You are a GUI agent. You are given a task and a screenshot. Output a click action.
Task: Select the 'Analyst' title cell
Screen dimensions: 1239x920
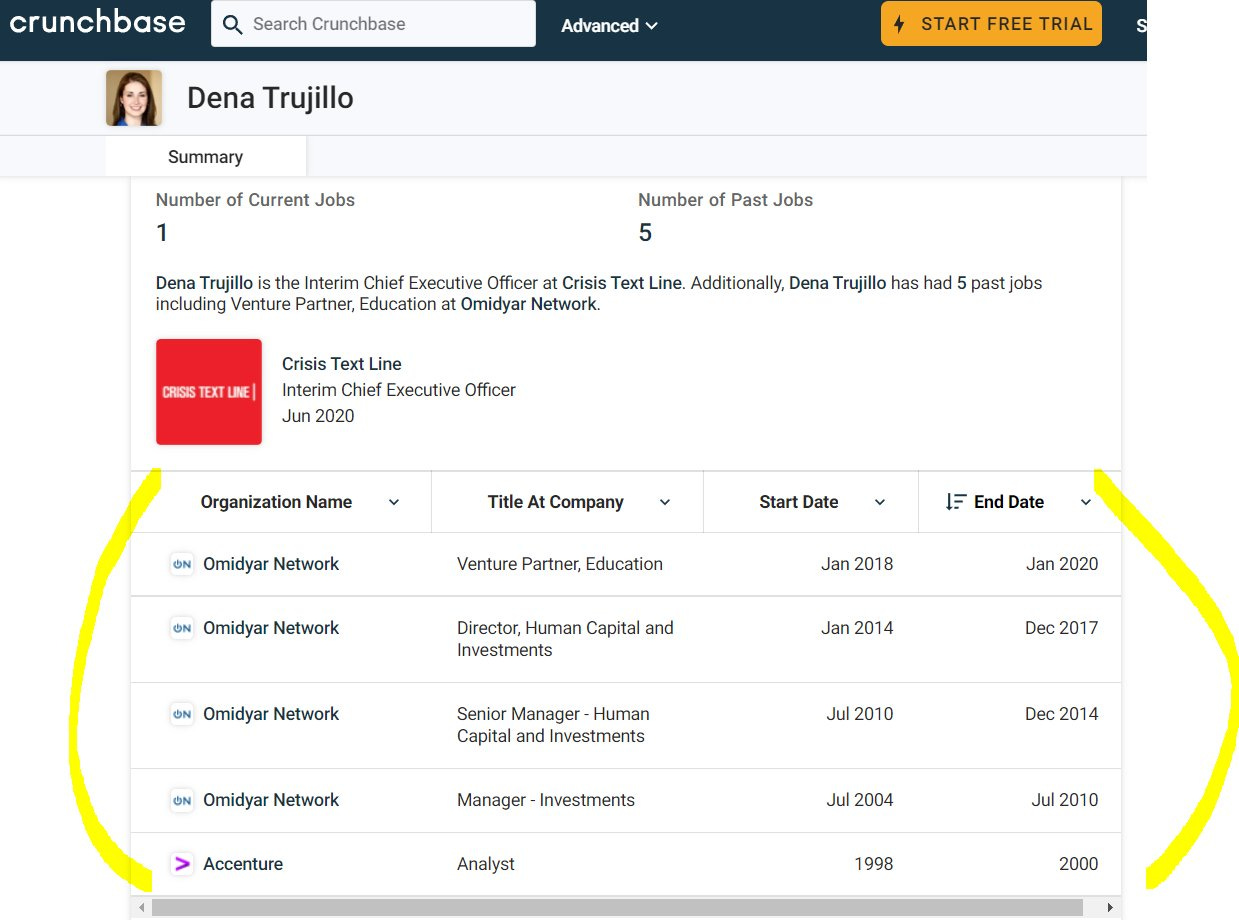(x=486, y=864)
